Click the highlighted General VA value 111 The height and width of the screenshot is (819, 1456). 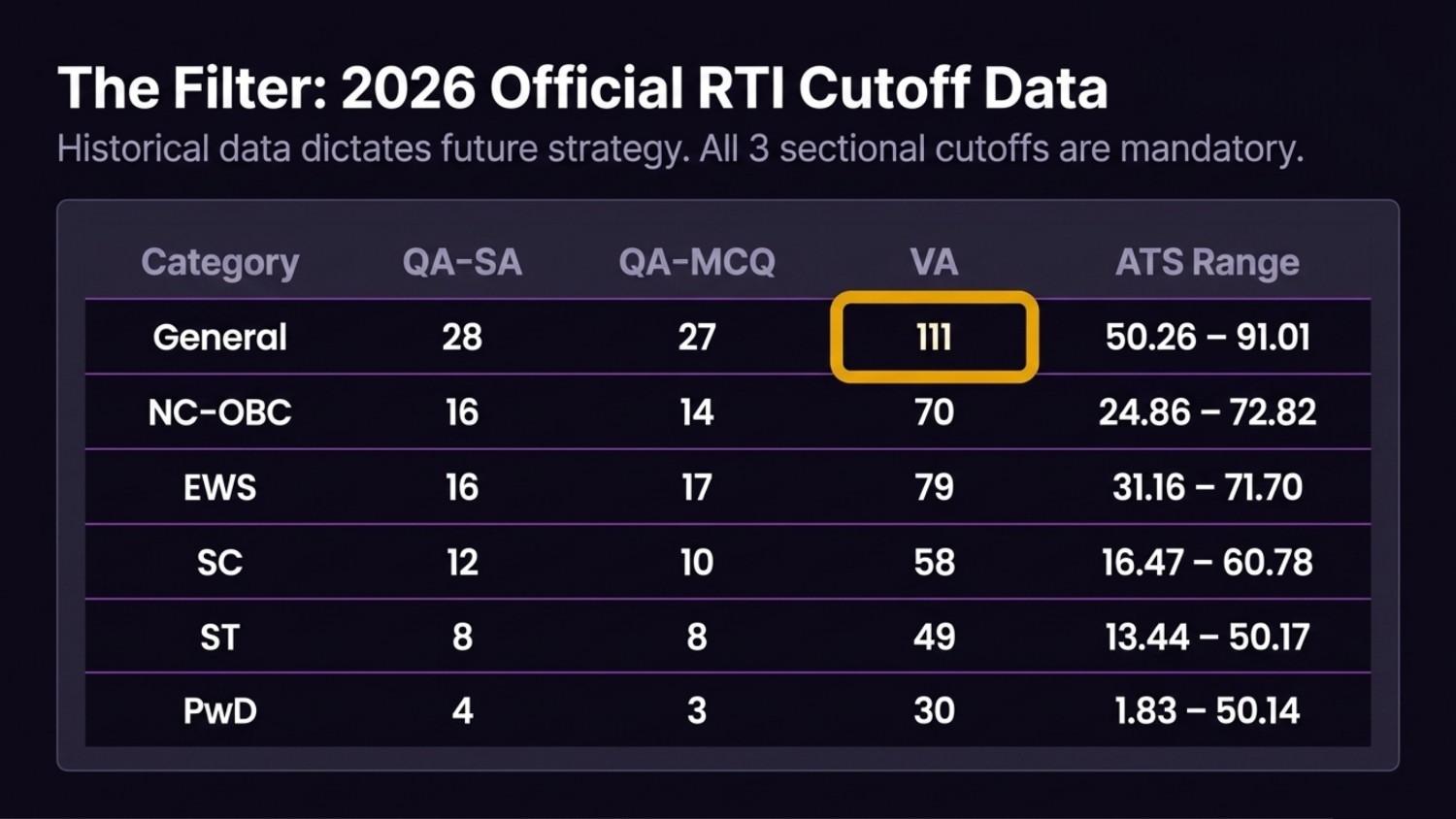[x=934, y=337]
